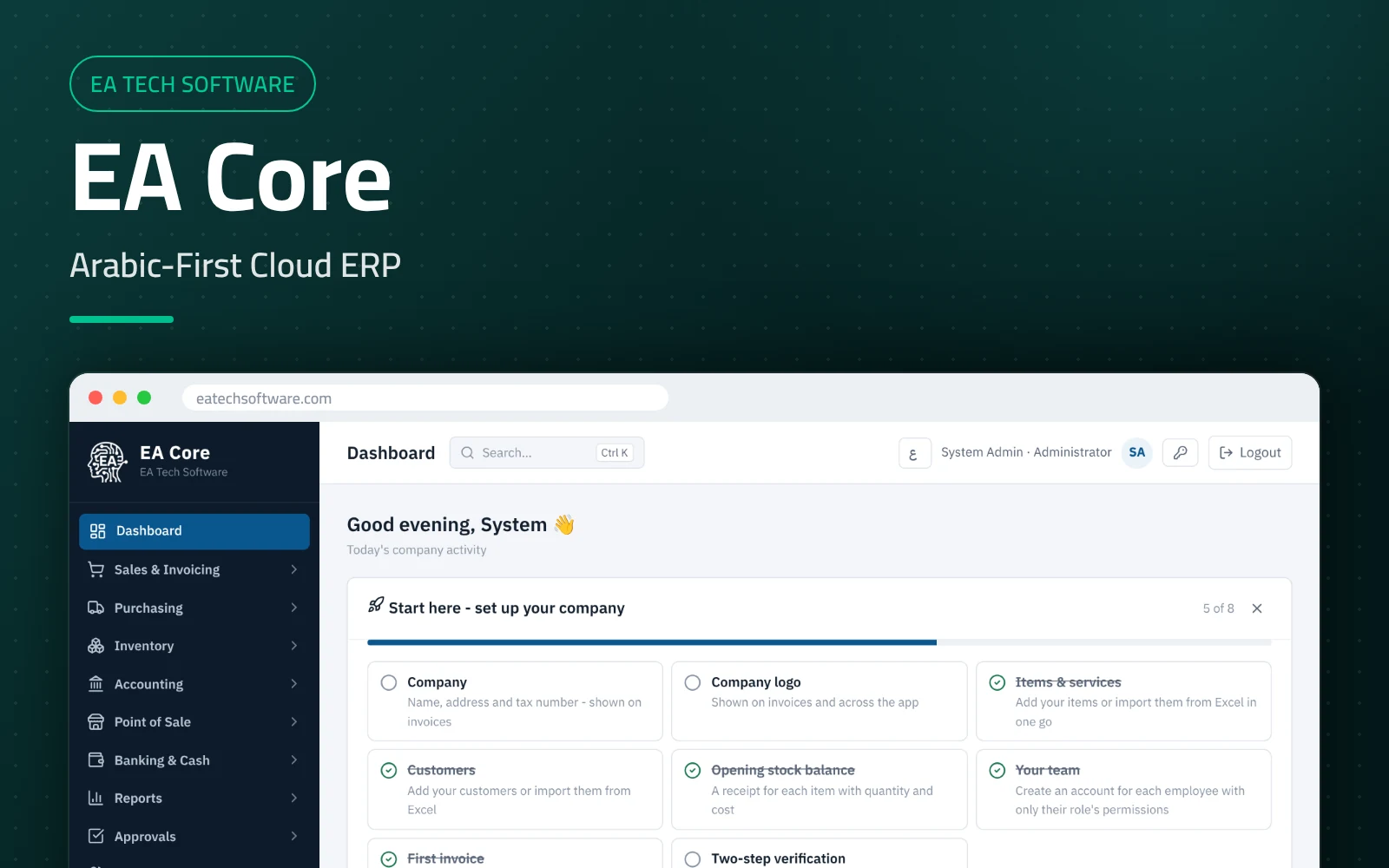The image size is (1389, 868).
Task: Click the Ctrl K shortcut badge
Action: 615,453
